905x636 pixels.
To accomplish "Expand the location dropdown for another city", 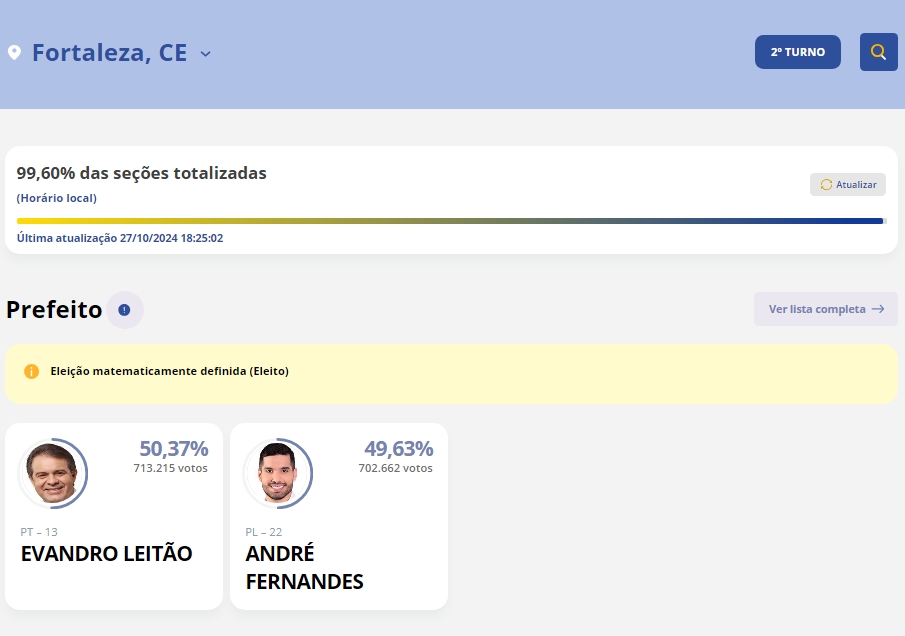I will (x=205, y=54).
